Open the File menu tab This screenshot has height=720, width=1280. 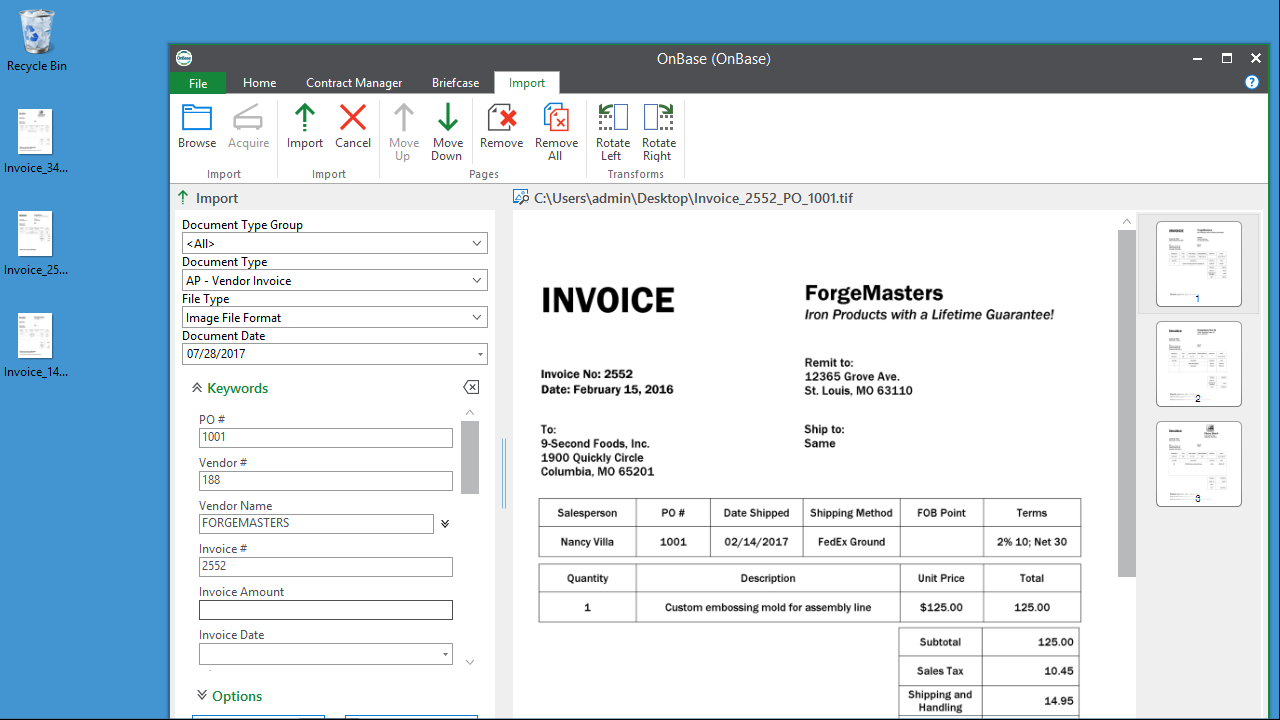tap(198, 83)
